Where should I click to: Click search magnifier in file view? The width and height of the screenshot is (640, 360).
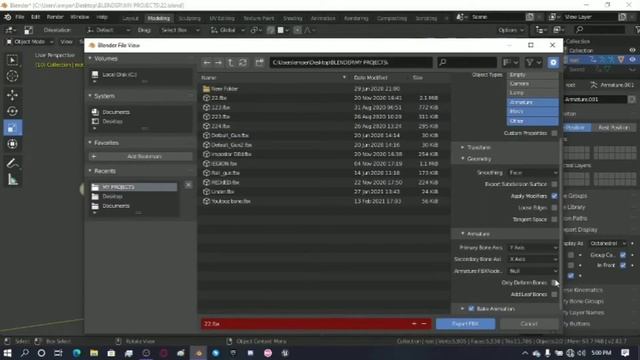(443, 62)
